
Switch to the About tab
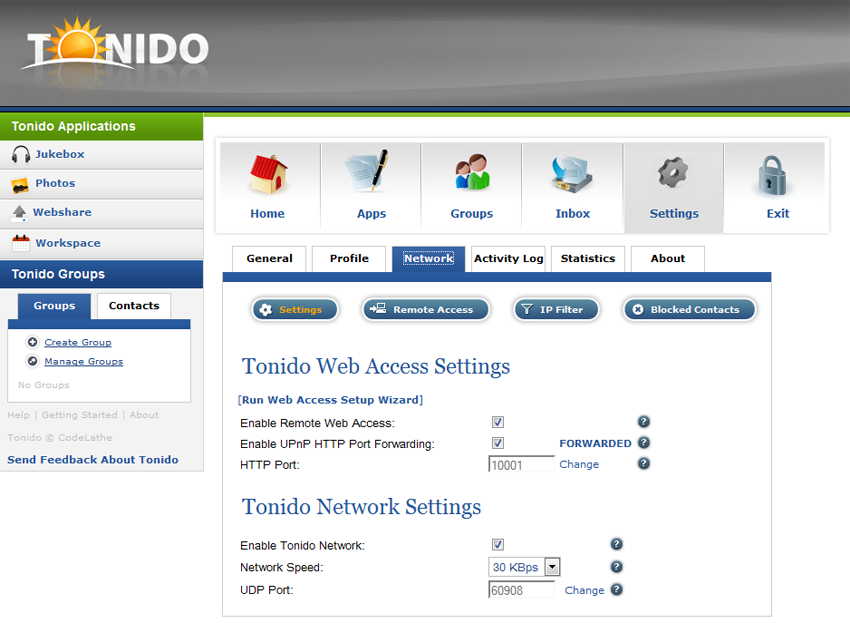point(668,259)
